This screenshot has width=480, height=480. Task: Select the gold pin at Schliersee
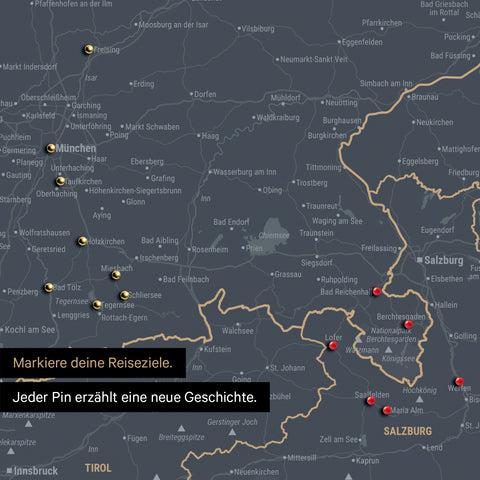[x=124, y=295]
